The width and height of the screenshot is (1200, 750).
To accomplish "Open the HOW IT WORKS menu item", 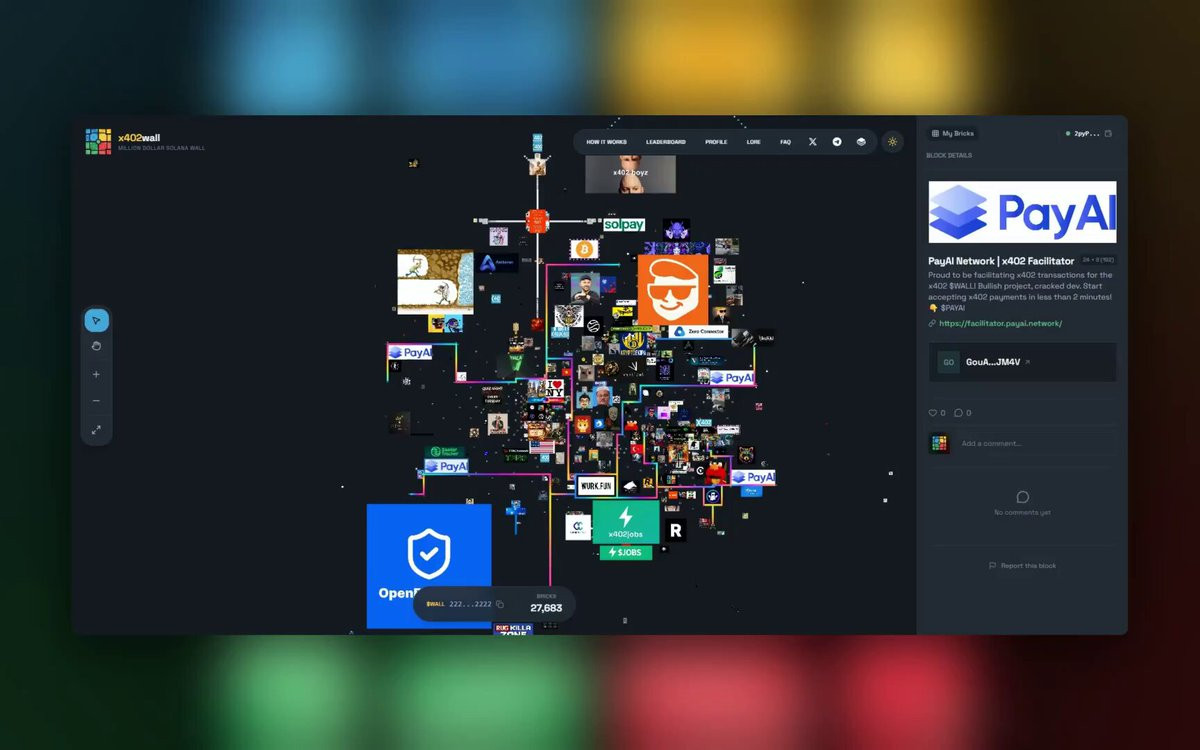I will [x=606, y=142].
